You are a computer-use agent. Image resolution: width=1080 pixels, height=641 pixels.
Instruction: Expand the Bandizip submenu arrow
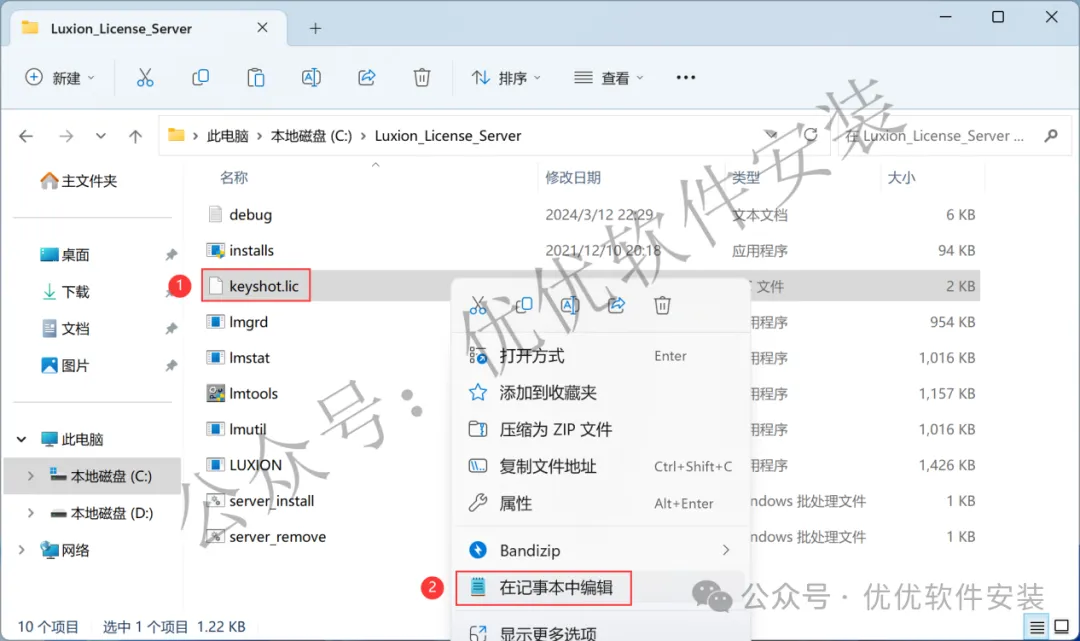[726, 550]
